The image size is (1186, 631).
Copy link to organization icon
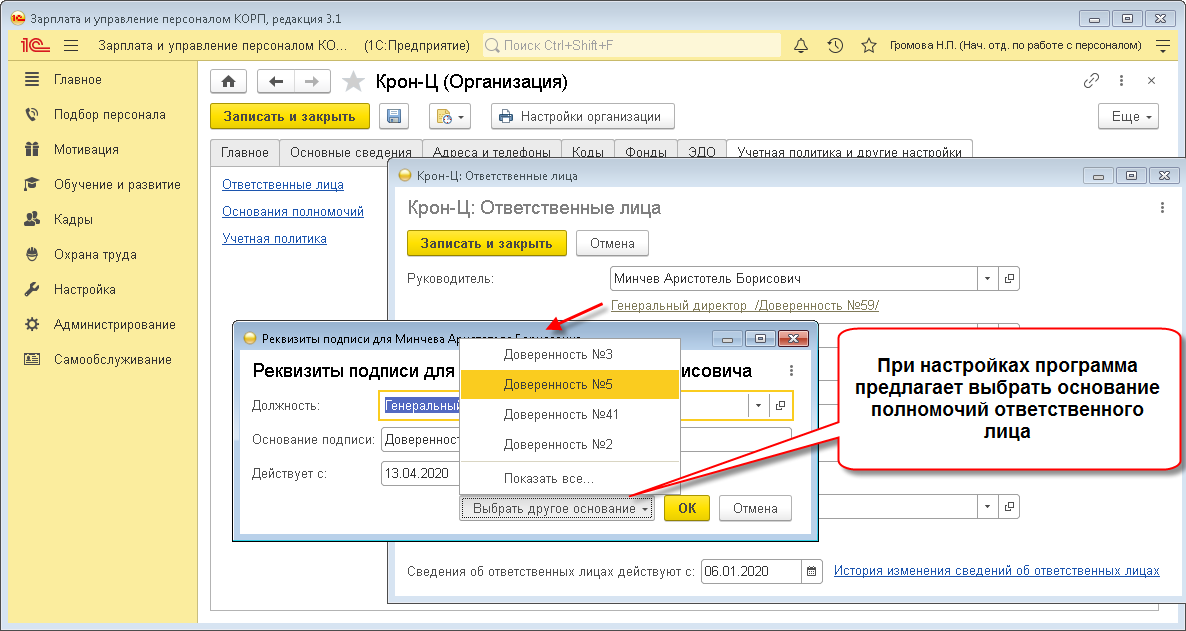pos(1091,80)
